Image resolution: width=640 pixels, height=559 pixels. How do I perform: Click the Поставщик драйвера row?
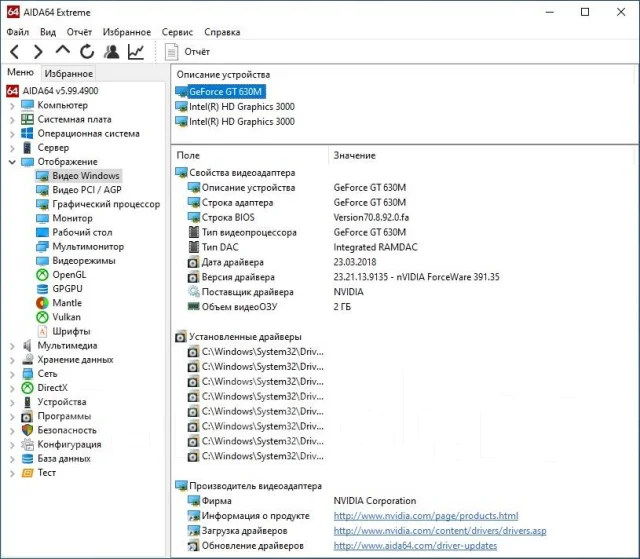pyautogui.click(x=276, y=292)
